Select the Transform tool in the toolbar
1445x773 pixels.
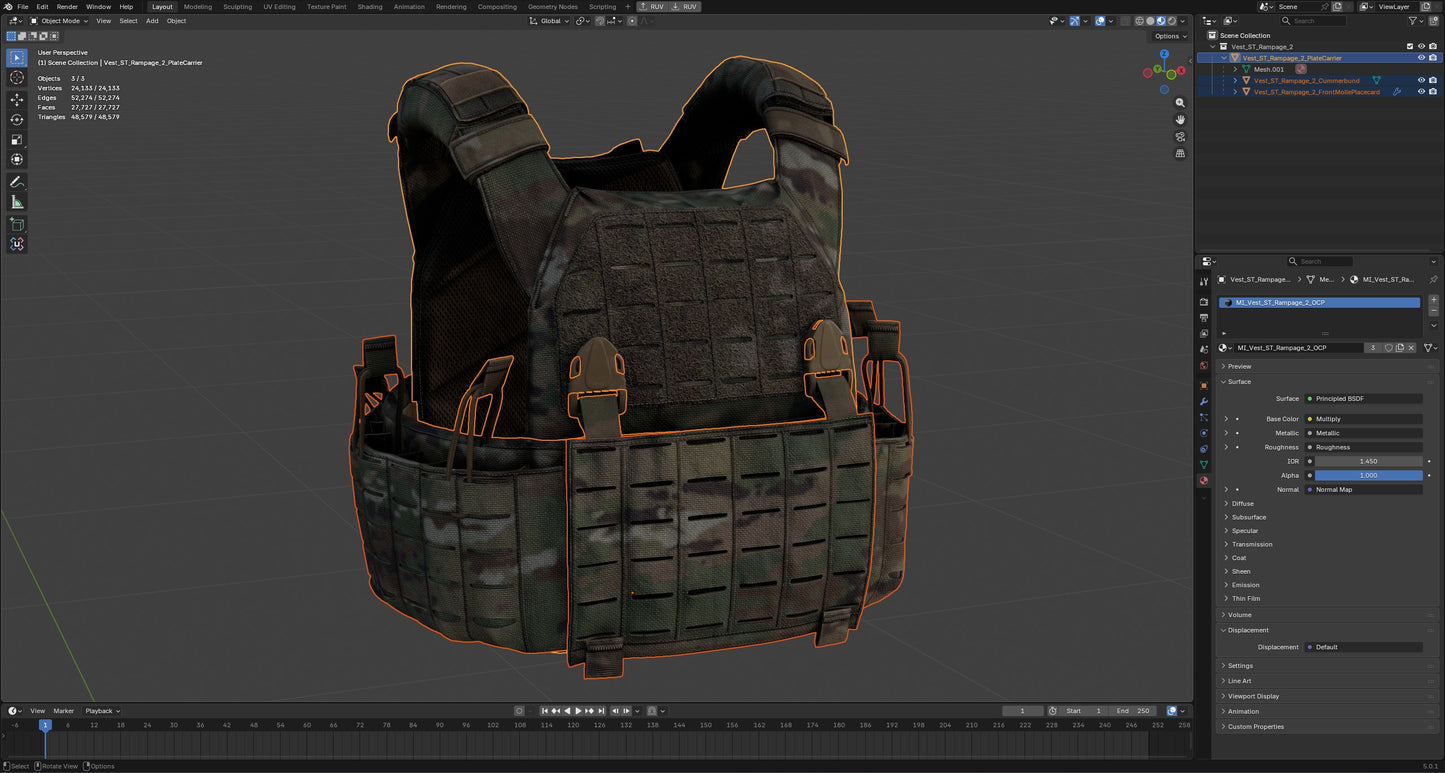click(x=17, y=160)
